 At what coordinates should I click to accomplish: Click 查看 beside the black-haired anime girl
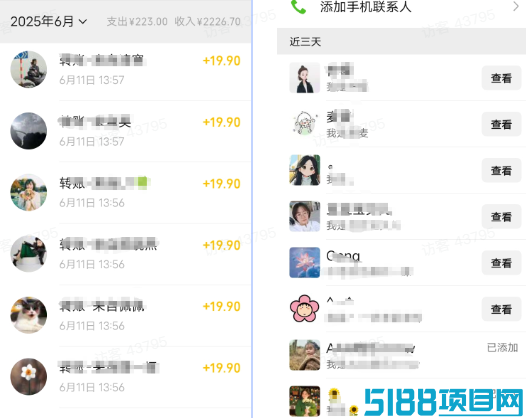click(501, 171)
